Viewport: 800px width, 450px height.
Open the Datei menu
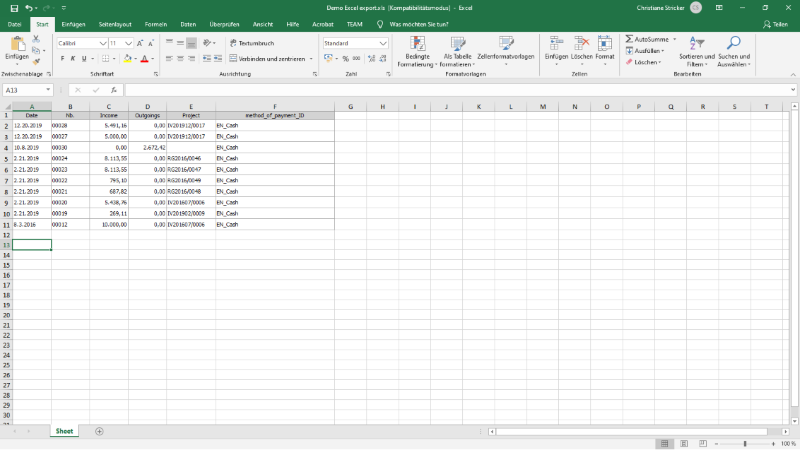click(14, 24)
